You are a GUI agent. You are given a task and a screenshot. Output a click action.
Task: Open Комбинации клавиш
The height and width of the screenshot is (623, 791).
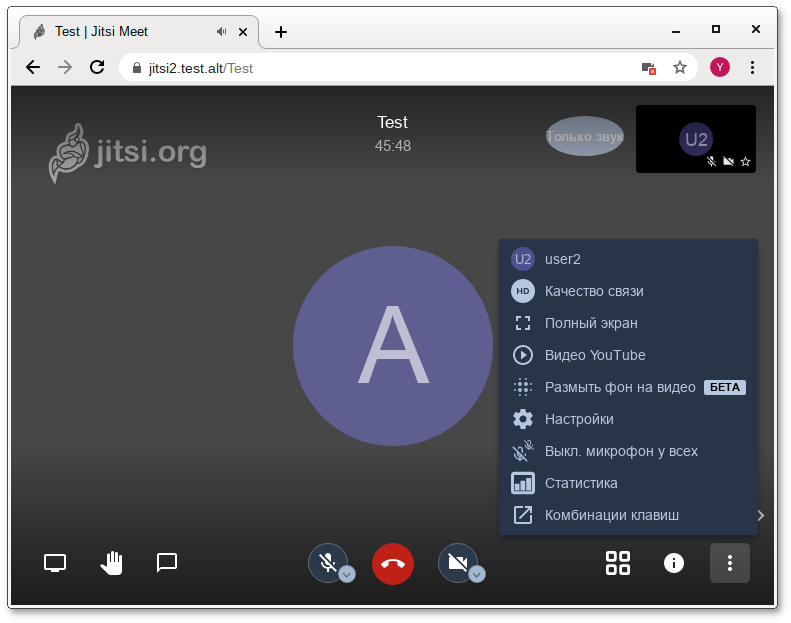point(629,515)
